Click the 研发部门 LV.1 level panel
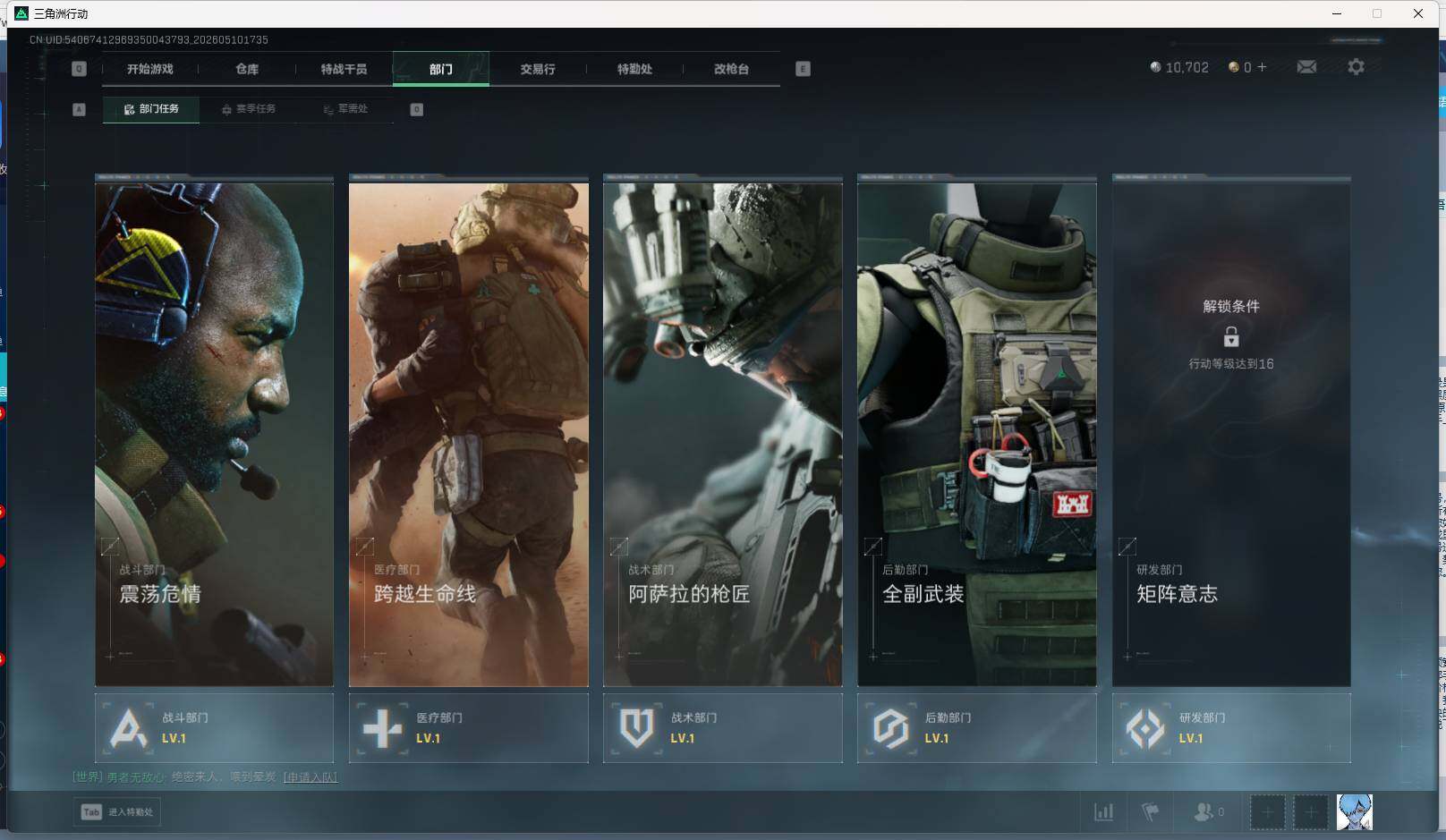The image size is (1446, 840). click(x=1231, y=728)
